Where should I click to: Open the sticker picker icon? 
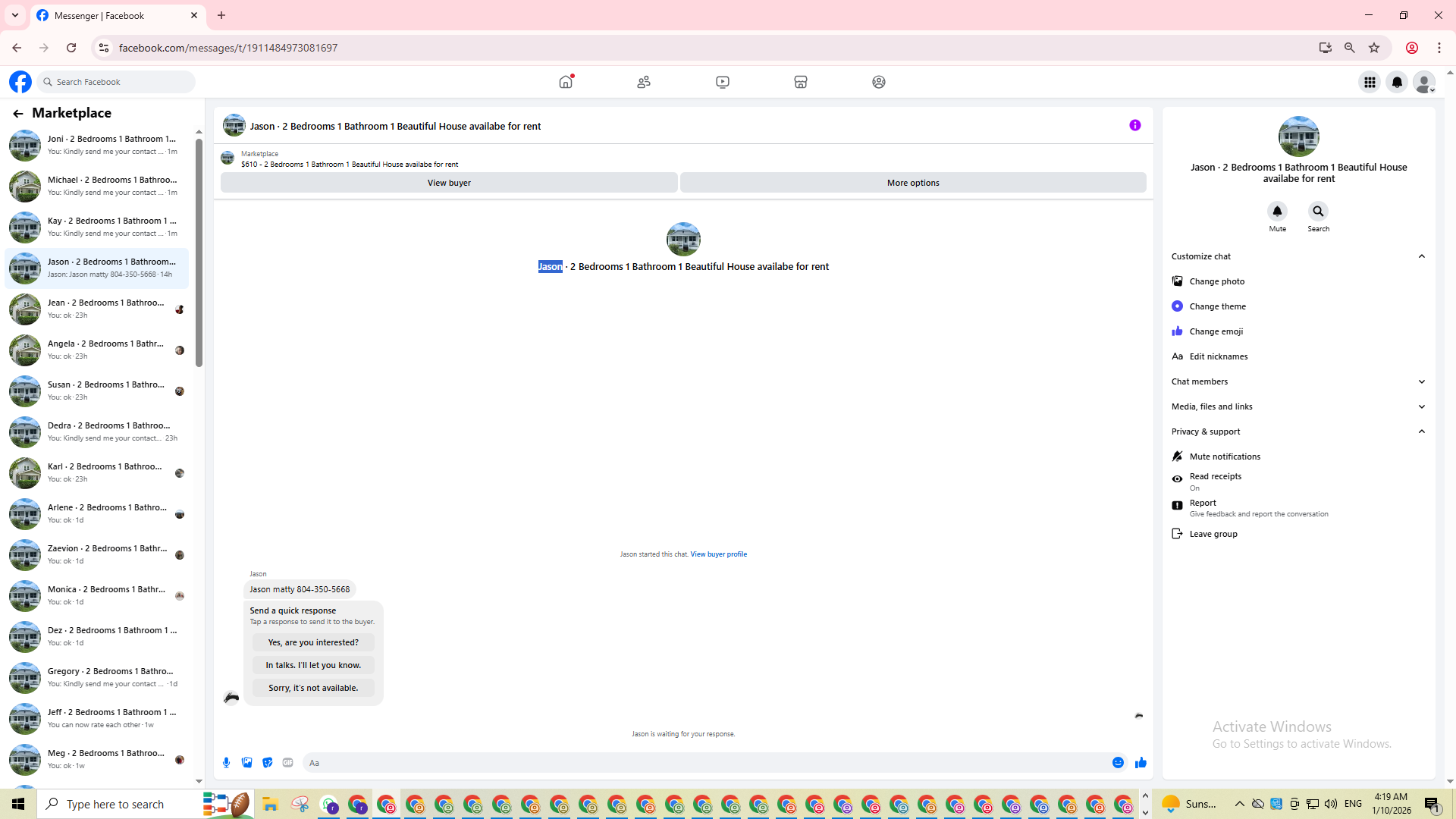click(x=268, y=763)
